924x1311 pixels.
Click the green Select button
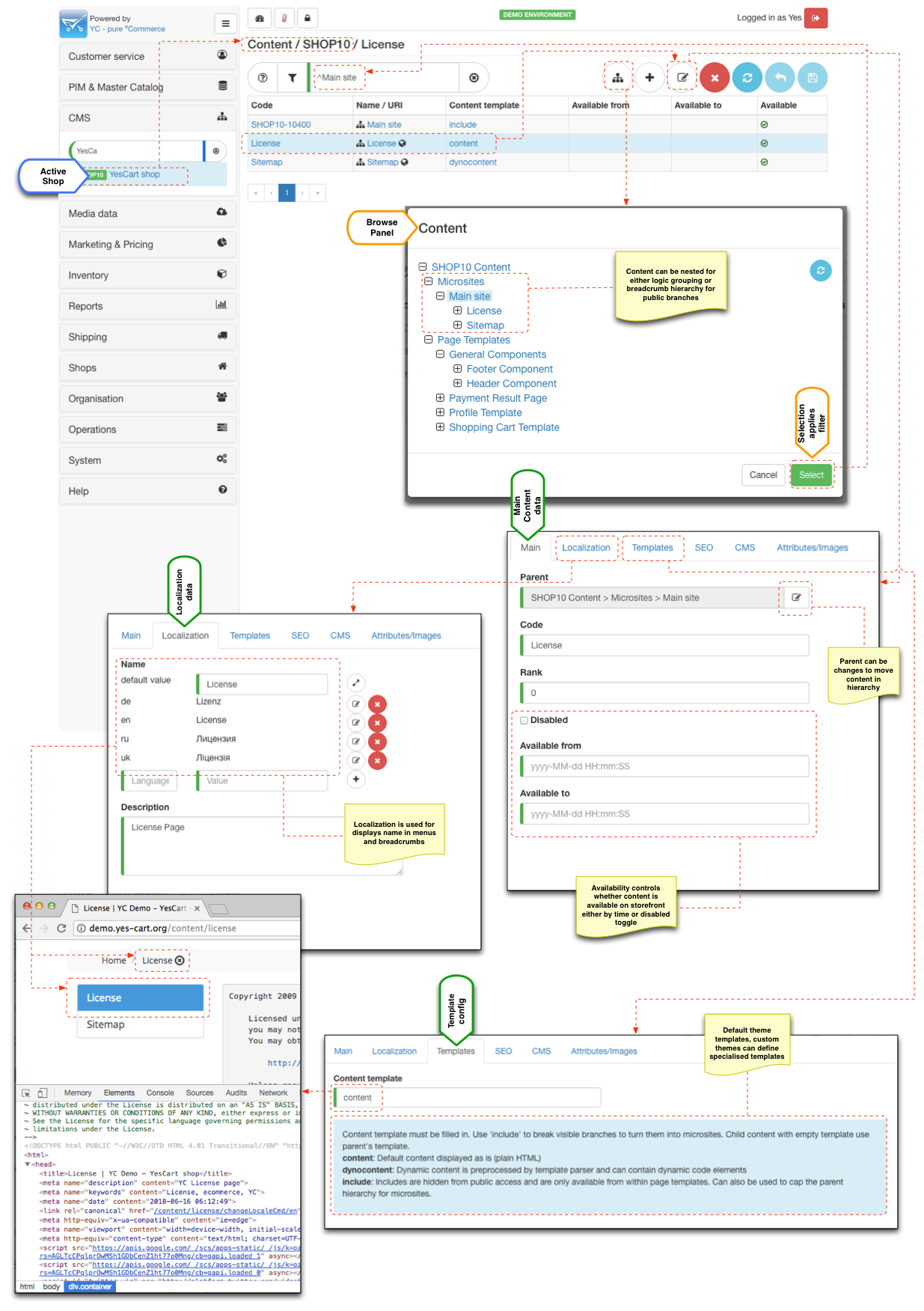tap(811, 475)
